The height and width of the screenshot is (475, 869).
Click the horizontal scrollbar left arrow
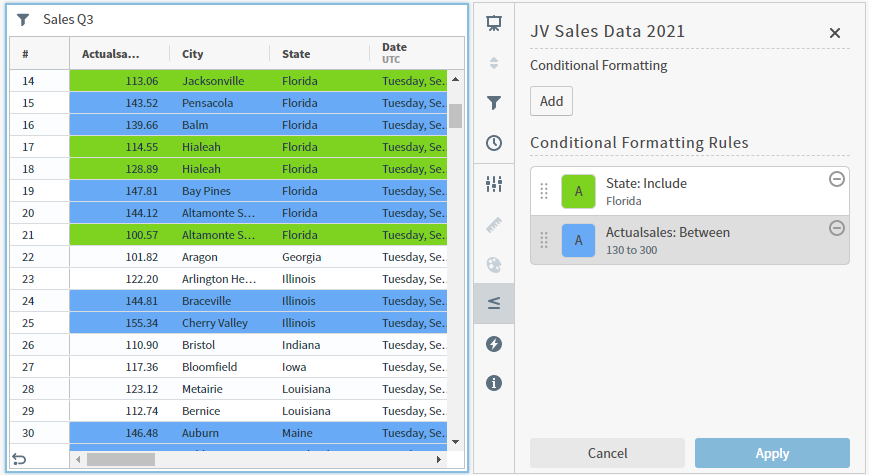tap(78, 459)
